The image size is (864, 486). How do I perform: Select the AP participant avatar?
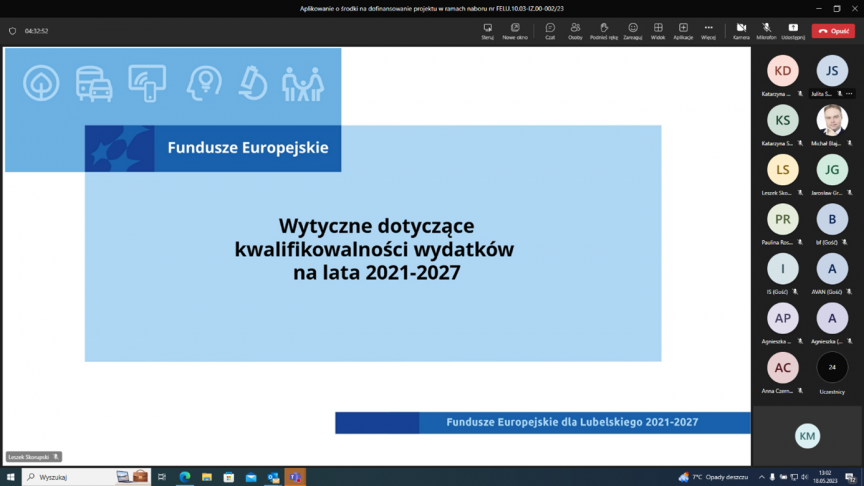tap(782, 318)
